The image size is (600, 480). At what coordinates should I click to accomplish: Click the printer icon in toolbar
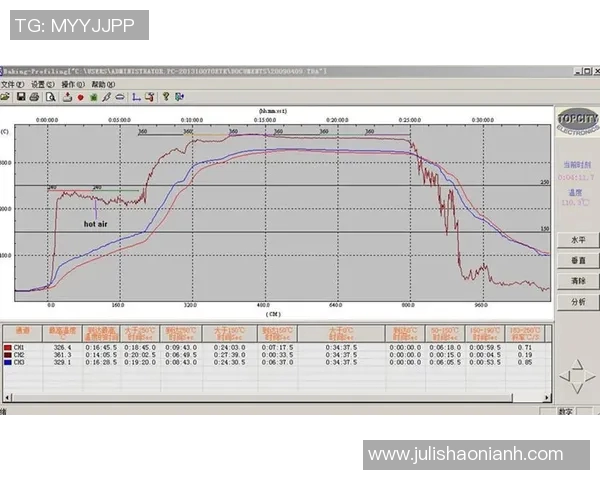point(34,97)
